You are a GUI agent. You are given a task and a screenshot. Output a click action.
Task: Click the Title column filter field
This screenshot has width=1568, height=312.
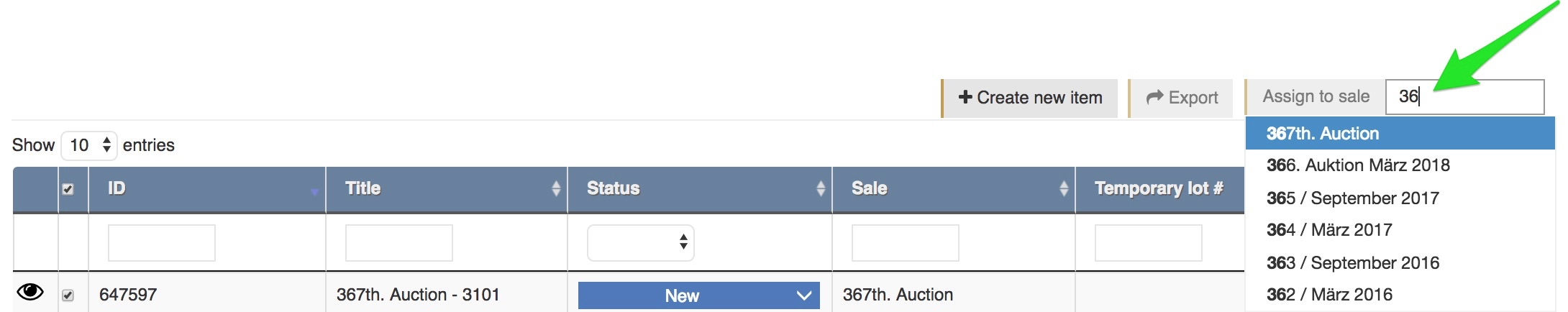(x=398, y=243)
